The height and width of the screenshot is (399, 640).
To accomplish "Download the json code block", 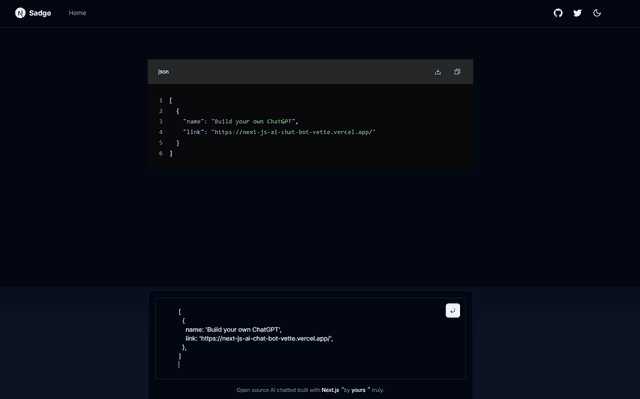I will click(x=438, y=72).
